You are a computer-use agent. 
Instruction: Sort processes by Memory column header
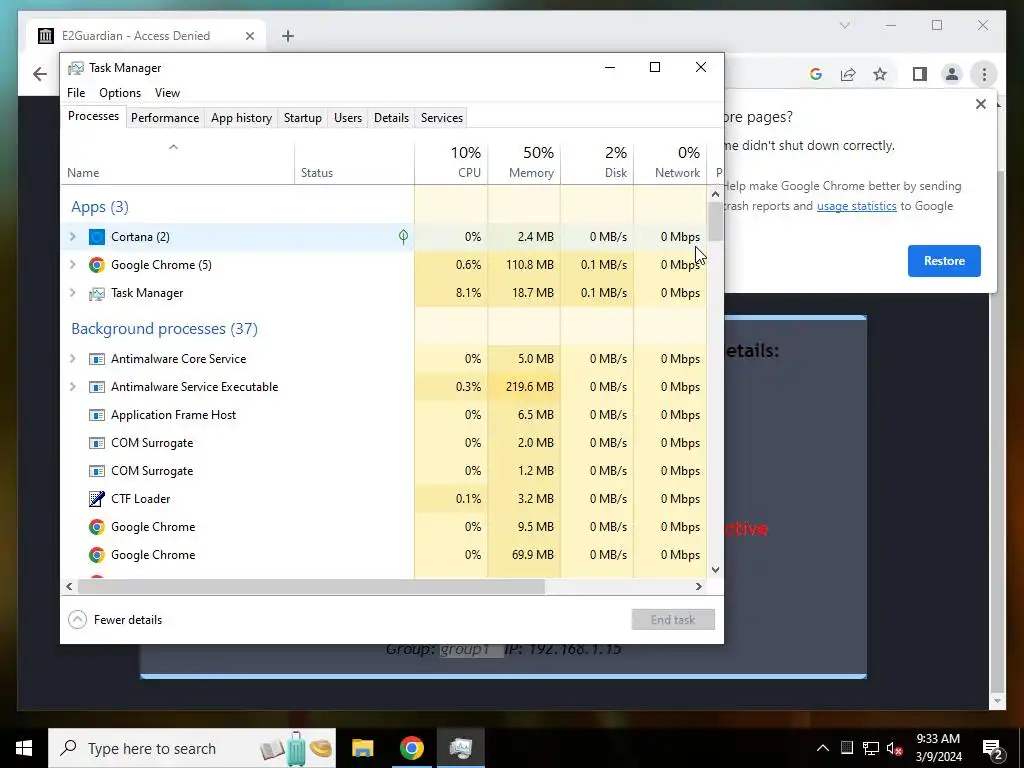tap(524, 161)
